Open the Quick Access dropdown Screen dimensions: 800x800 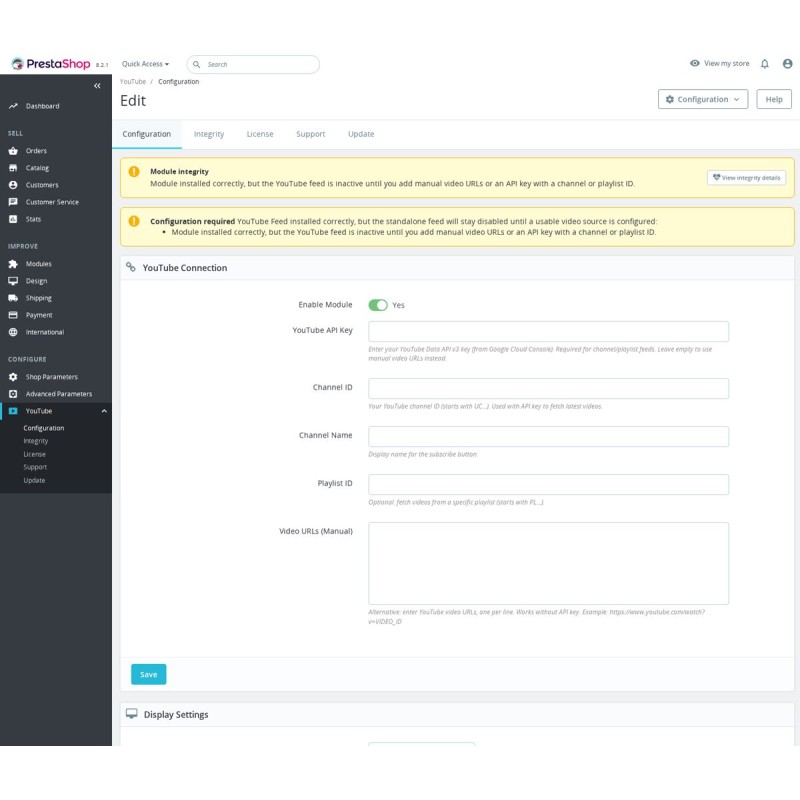(145, 64)
